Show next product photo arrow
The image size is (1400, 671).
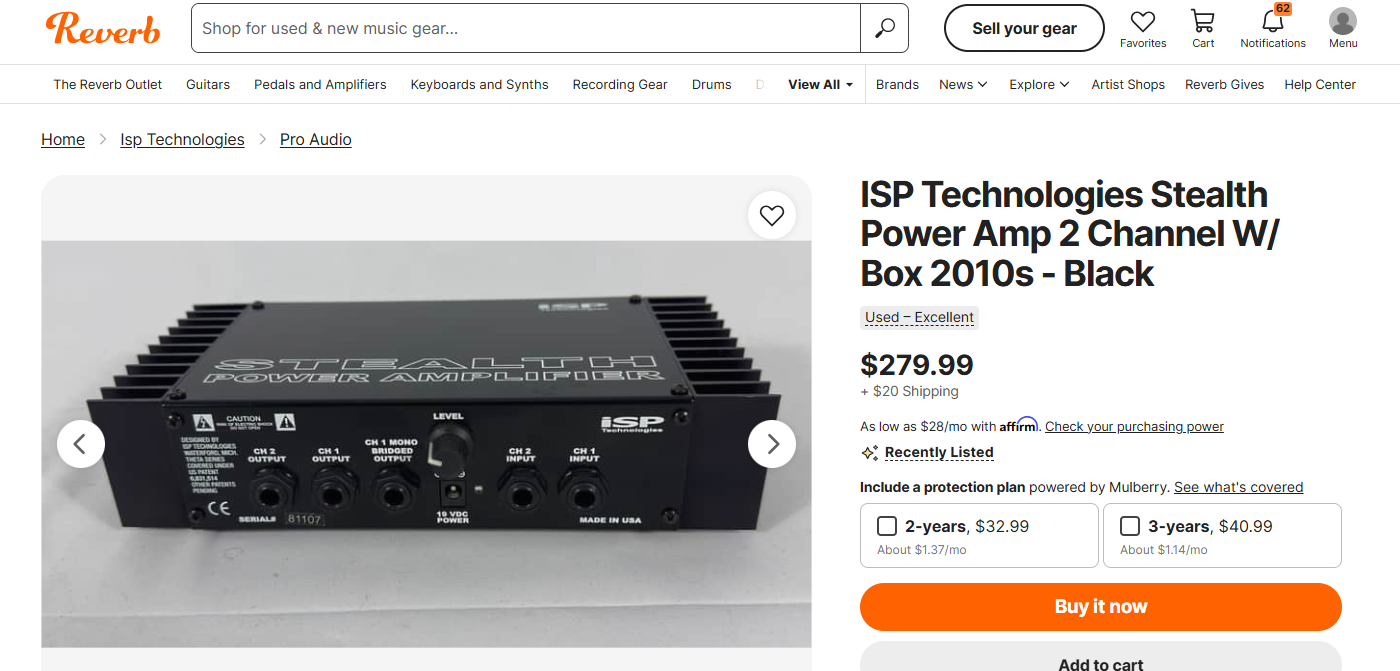772,444
